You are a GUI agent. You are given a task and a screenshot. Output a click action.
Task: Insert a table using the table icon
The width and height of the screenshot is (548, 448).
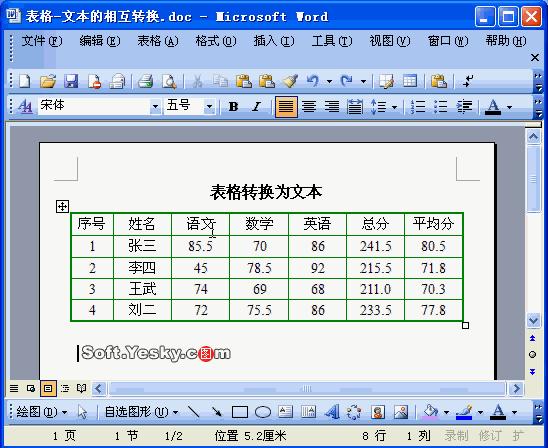410,81
